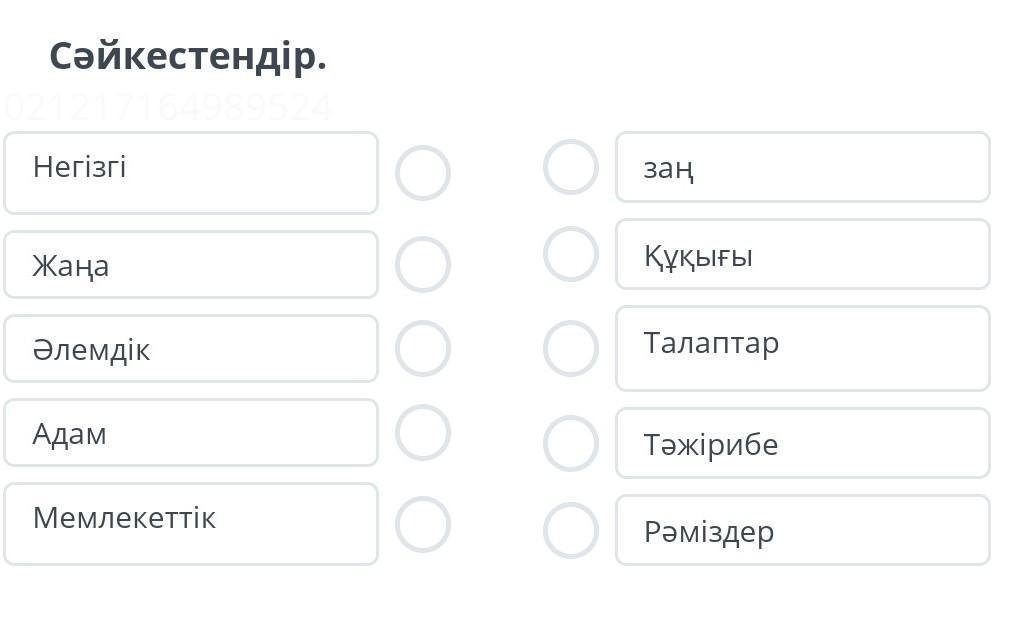The width and height of the screenshot is (1024, 637).
Task: Click the Адам answer box
Action: click(191, 433)
